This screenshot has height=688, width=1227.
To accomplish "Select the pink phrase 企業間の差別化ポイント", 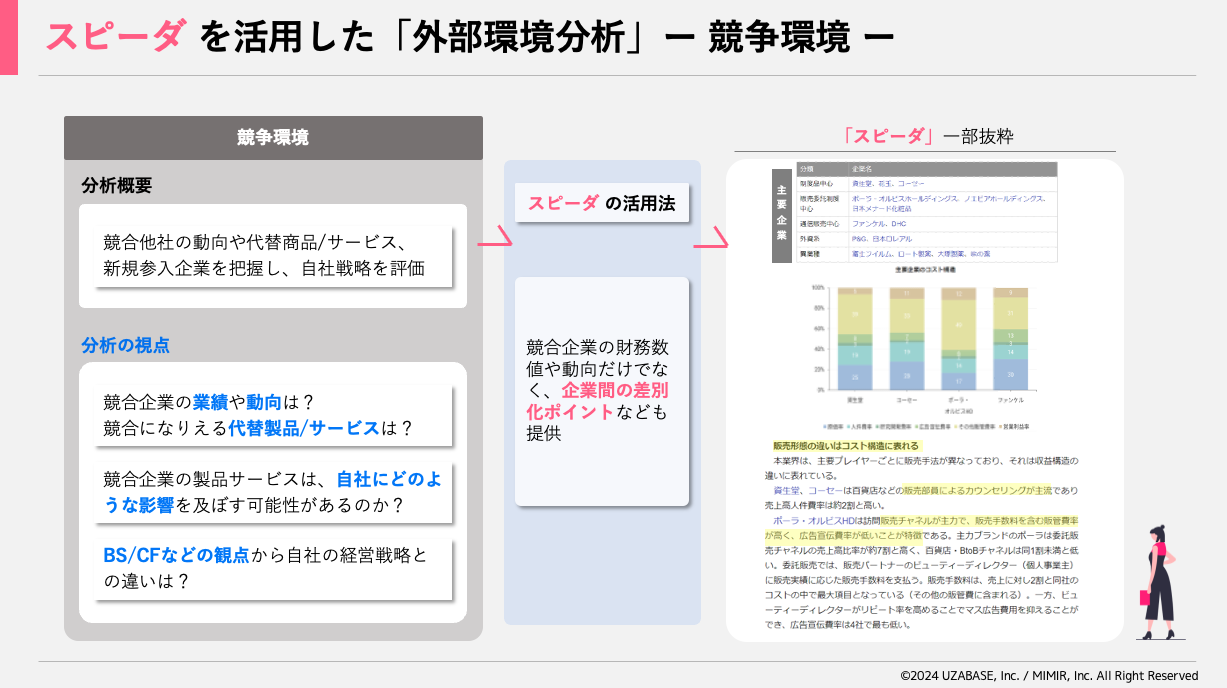I will (x=597, y=401).
